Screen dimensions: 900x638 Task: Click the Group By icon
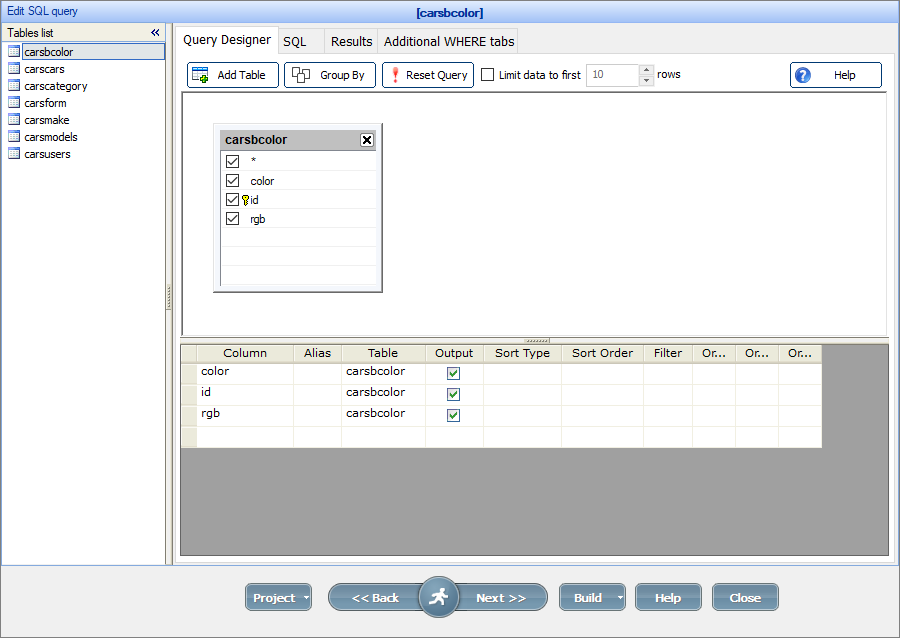click(298, 74)
